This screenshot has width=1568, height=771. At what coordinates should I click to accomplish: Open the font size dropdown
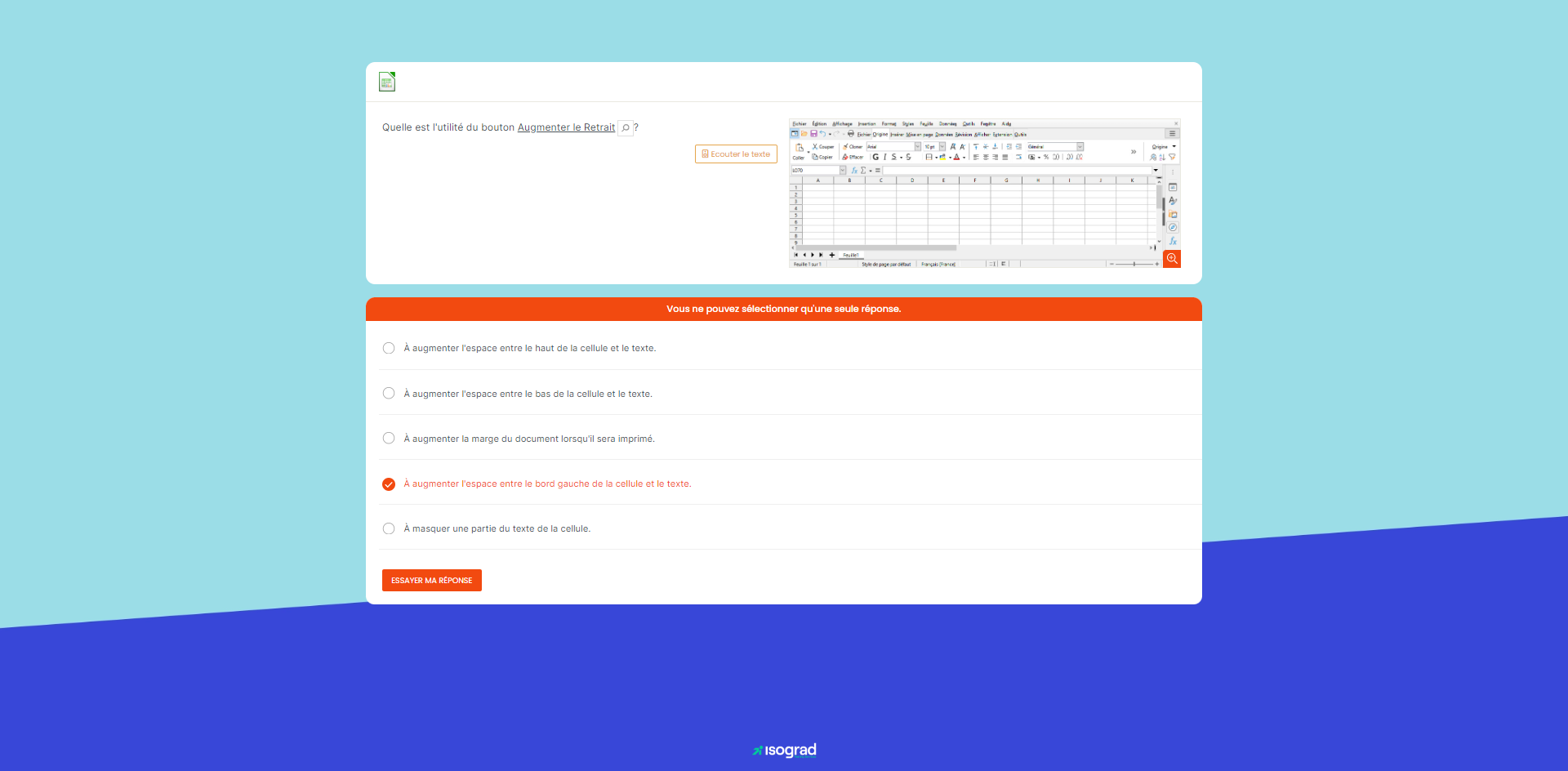tap(942, 147)
